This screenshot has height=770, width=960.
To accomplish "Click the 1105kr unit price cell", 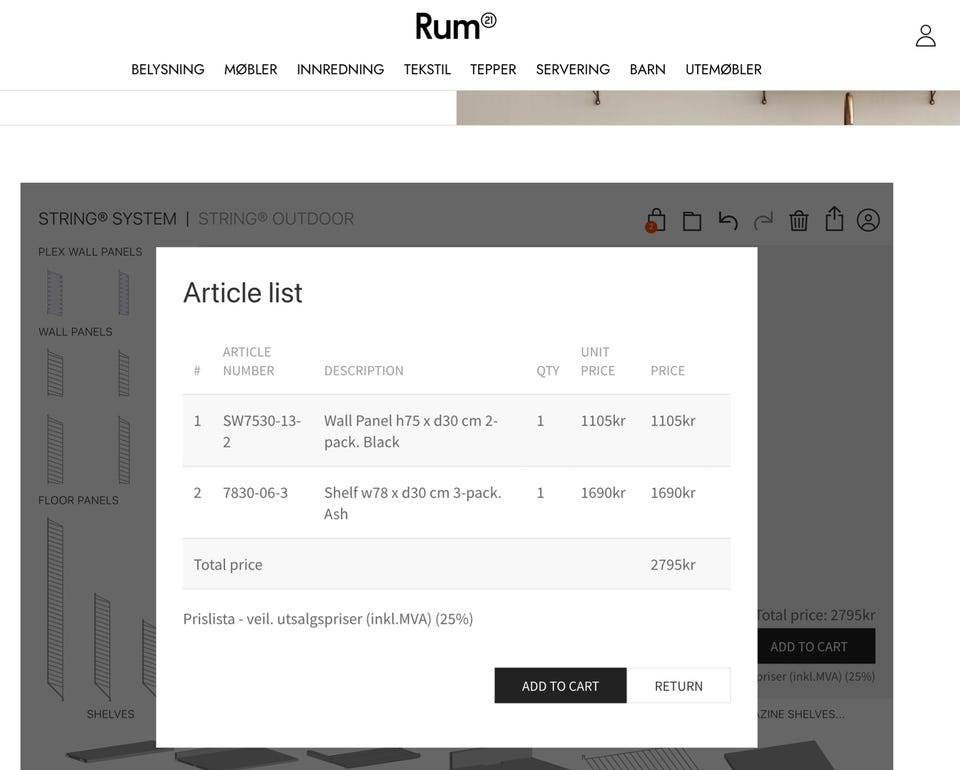I will click(603, 421).
